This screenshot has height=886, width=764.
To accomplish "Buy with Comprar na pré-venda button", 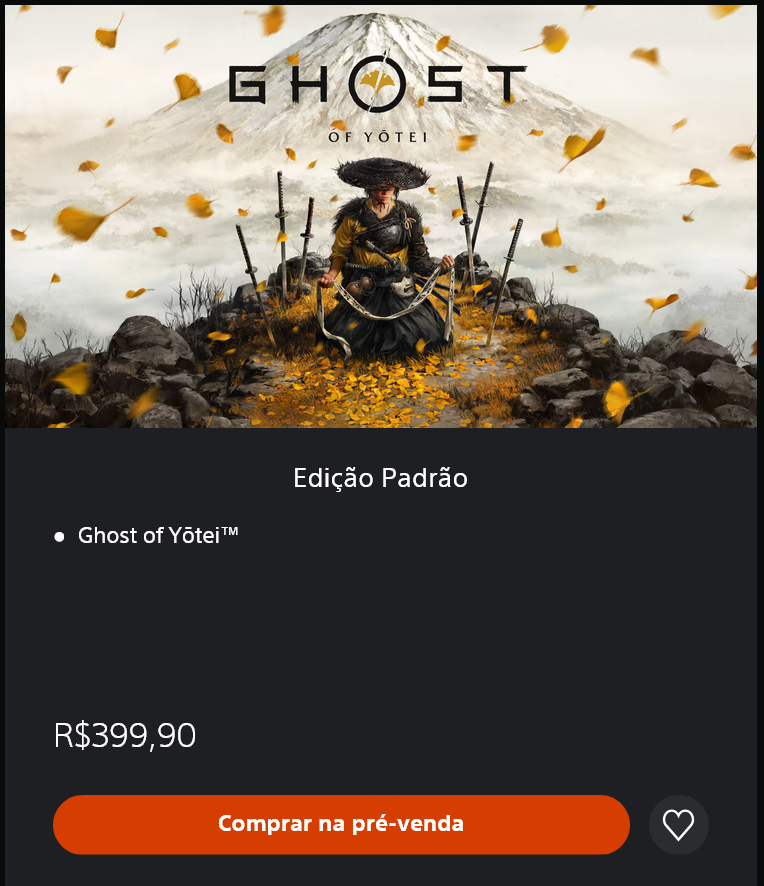I will [x=341, y=824].
